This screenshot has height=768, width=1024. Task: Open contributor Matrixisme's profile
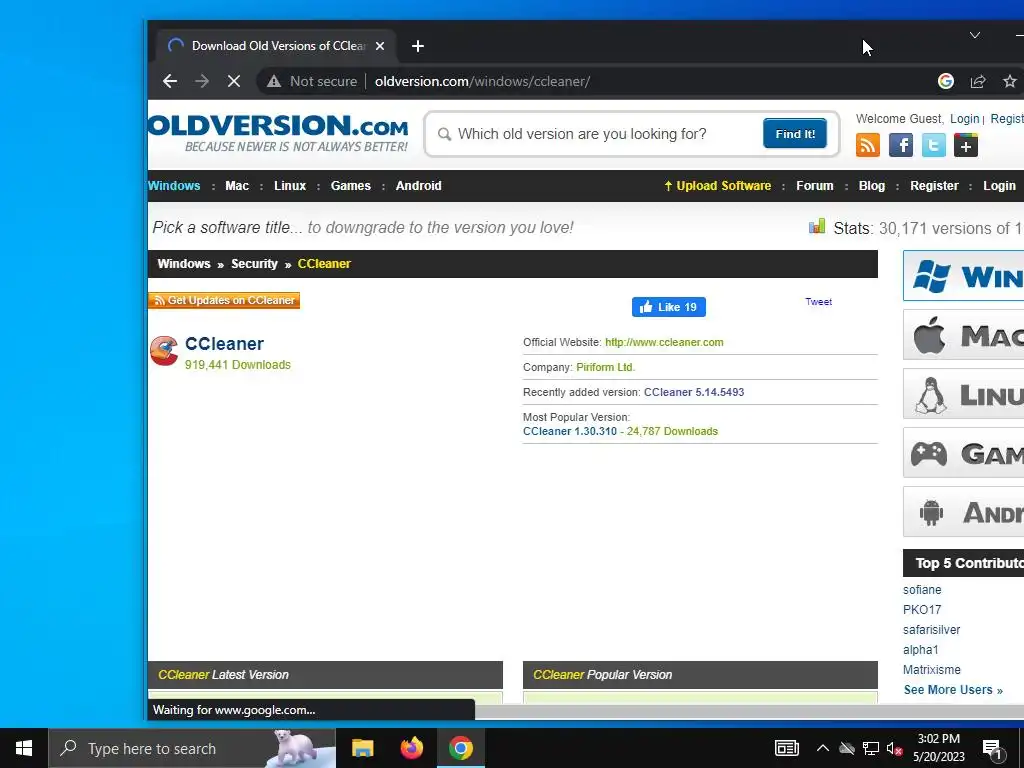tap(931, 670)
